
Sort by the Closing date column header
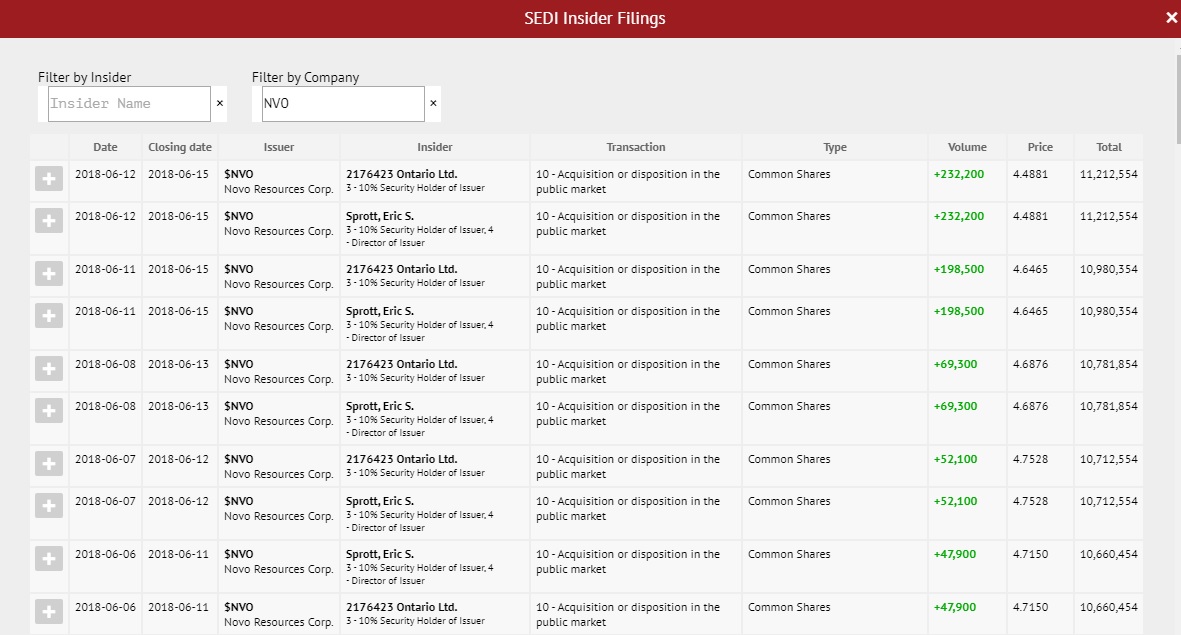[x=180, y=147]
